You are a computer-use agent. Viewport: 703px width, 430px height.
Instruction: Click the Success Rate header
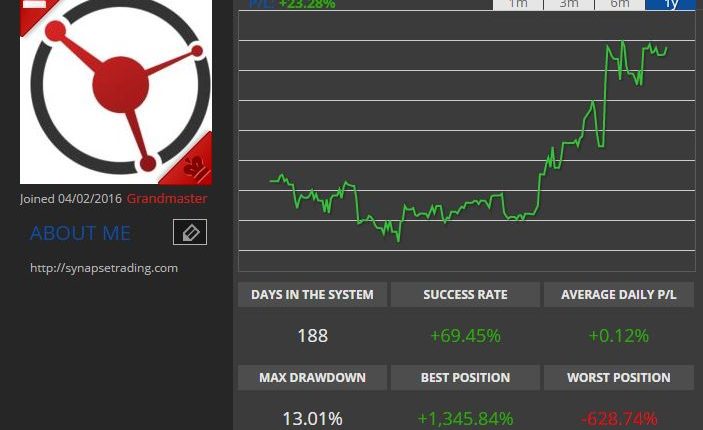pos(465,295)
